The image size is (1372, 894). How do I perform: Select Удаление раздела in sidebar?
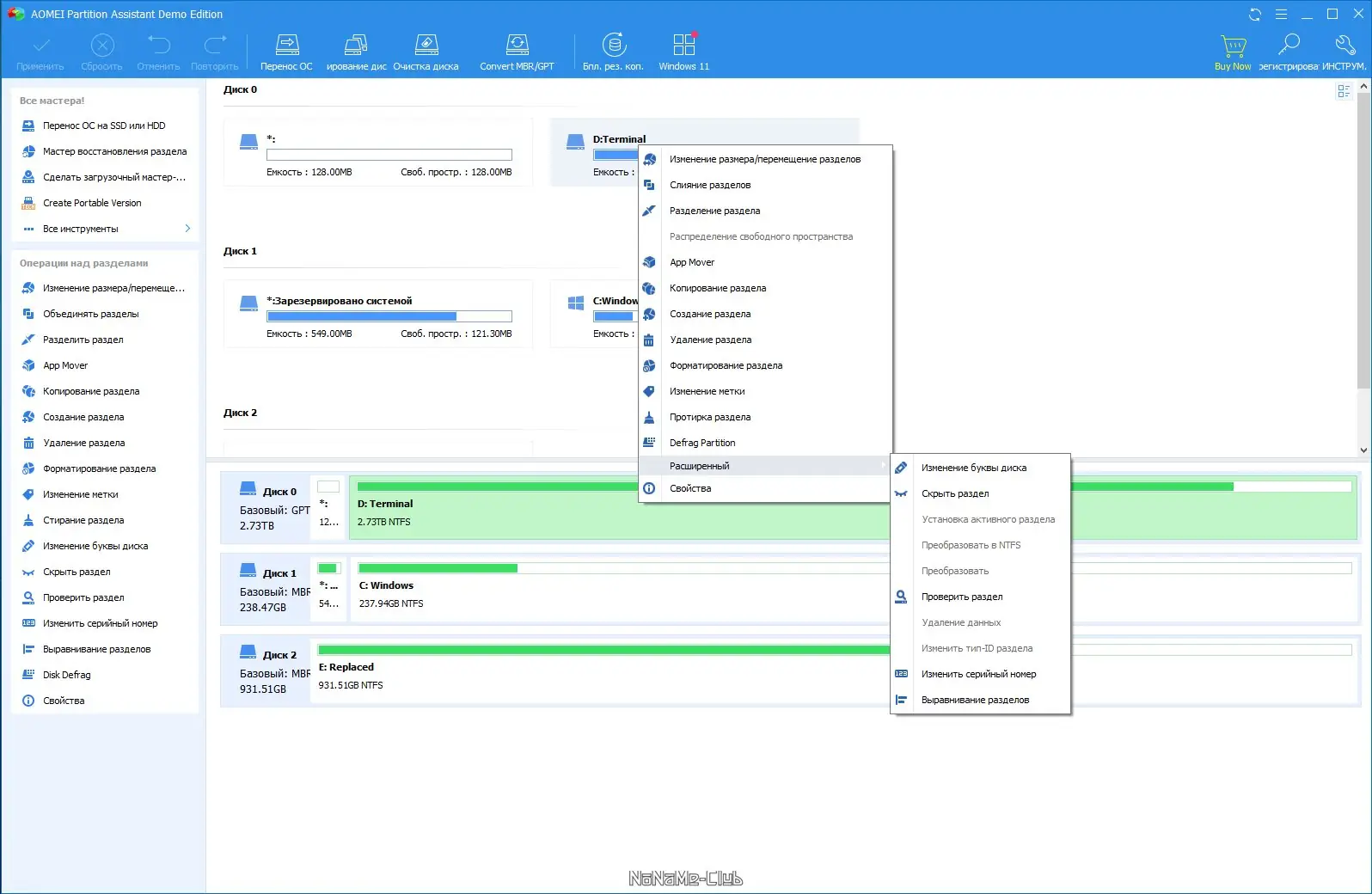pos(83,443)
